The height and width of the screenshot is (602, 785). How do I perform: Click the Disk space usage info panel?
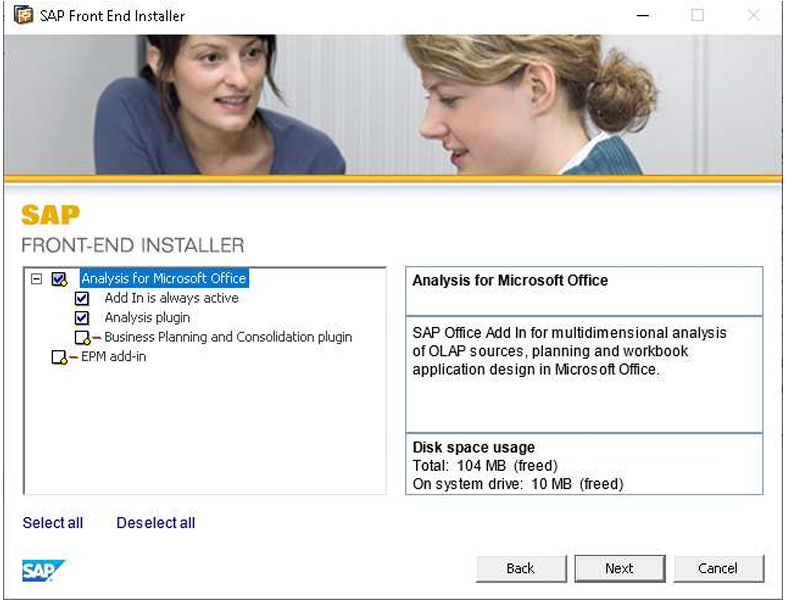click(583, 465)
